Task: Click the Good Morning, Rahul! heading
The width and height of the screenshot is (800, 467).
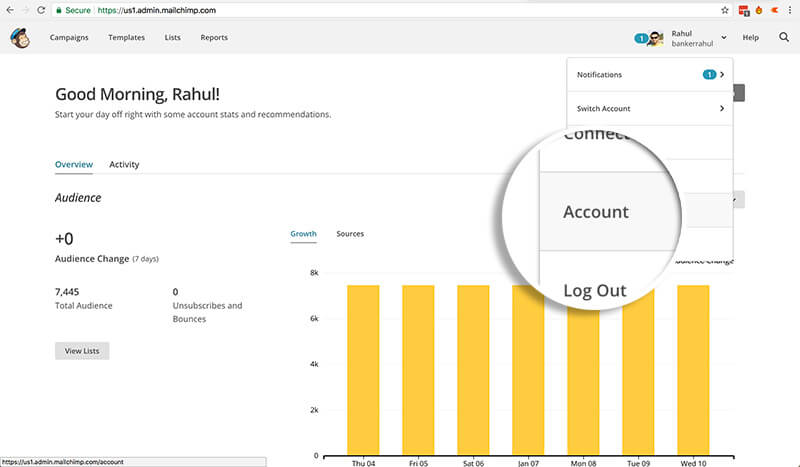Action: point(137,94)
